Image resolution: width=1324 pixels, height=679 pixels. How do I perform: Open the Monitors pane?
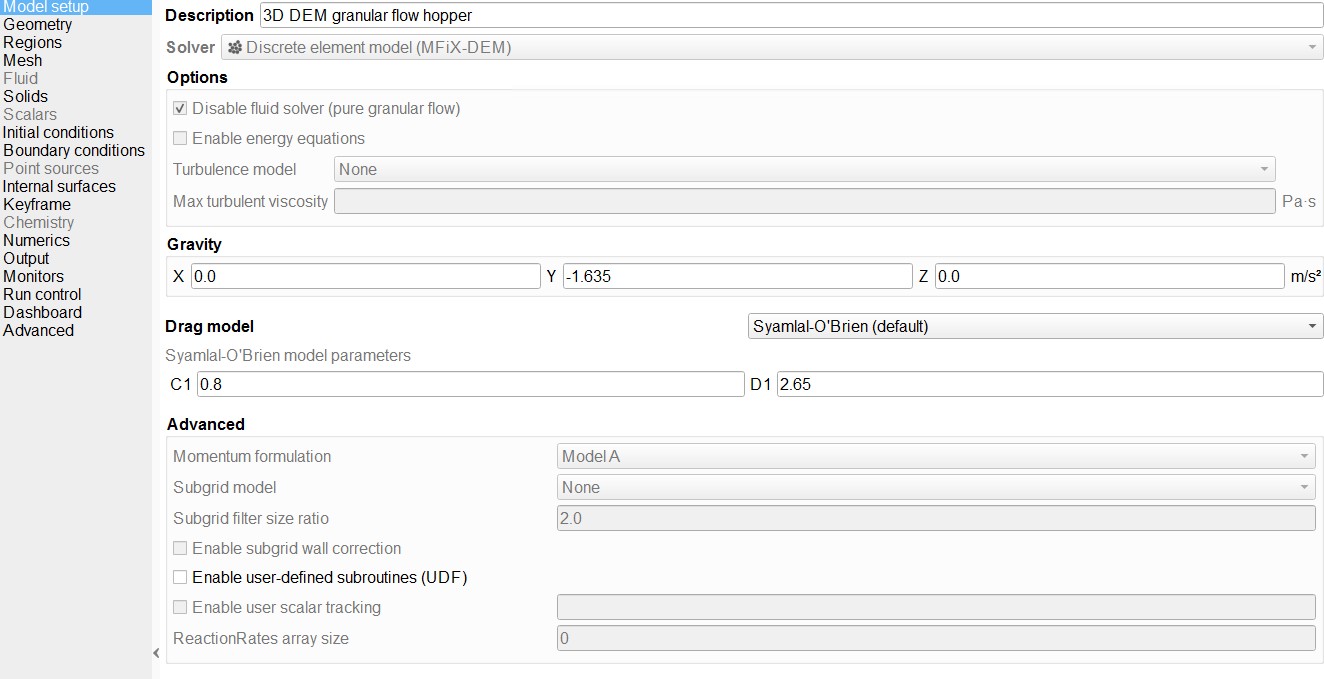pos(33,276)
